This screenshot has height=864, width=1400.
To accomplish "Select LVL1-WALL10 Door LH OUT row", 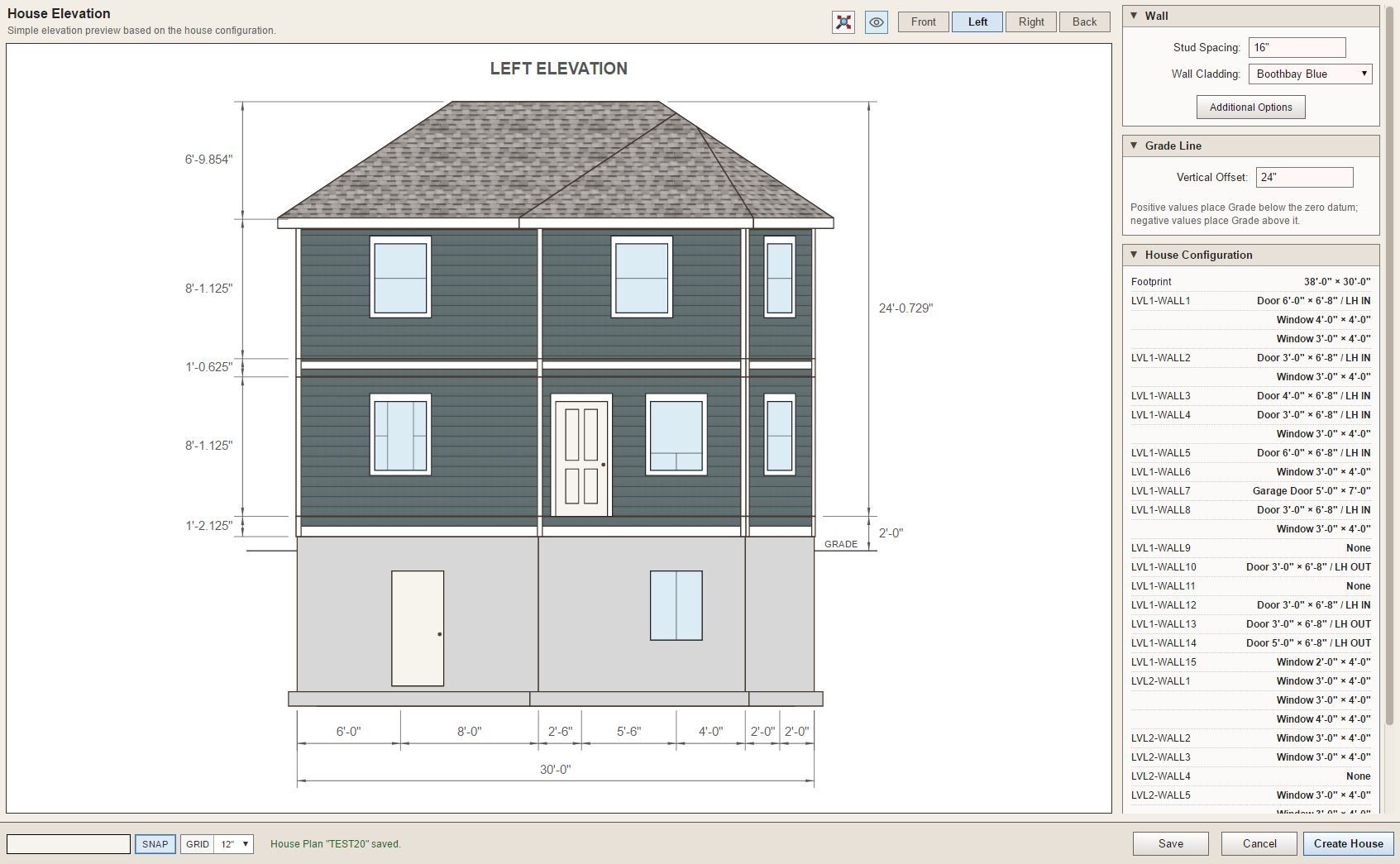I will 1250,567.
